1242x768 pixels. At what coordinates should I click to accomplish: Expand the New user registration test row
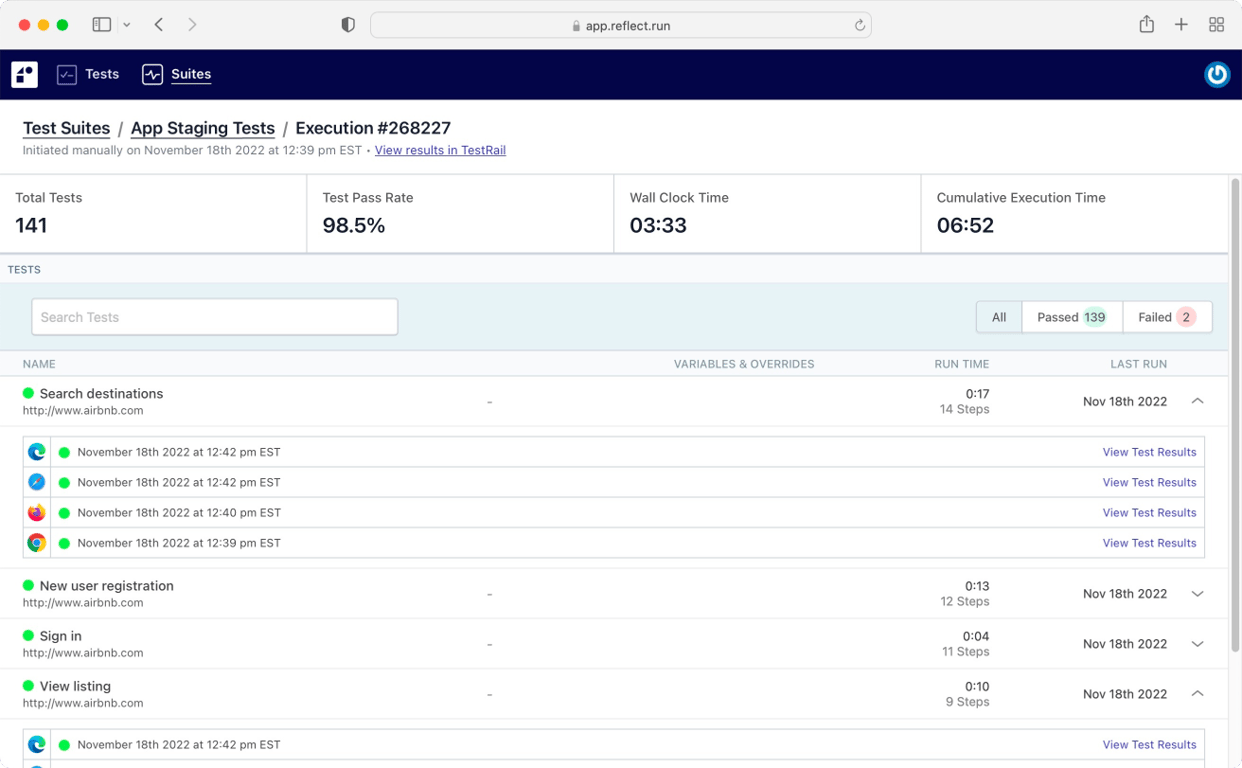pos(1197,594)
